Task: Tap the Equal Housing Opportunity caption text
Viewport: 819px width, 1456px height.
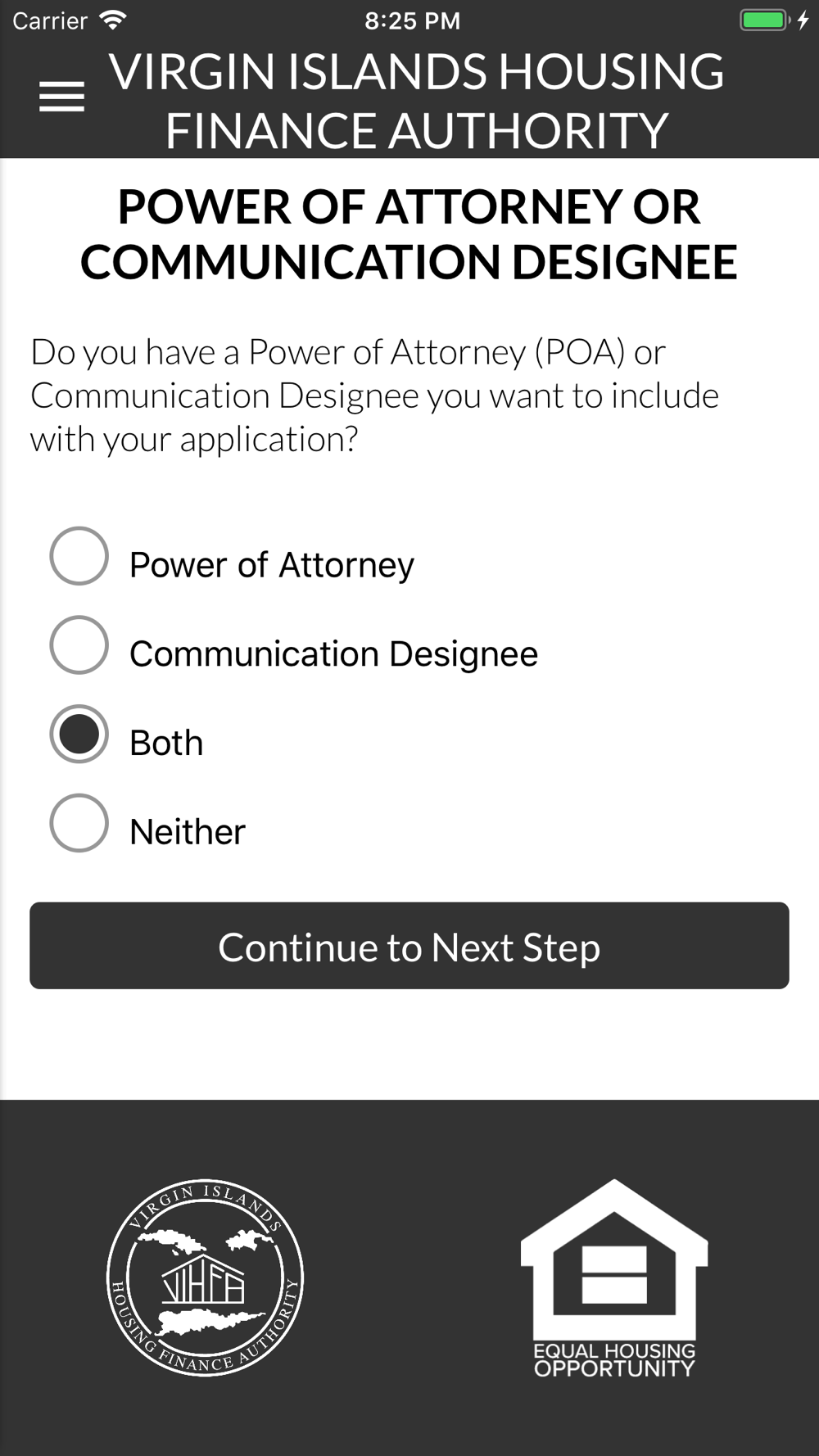Action: pyautogui.click(x=614, y=1359)
